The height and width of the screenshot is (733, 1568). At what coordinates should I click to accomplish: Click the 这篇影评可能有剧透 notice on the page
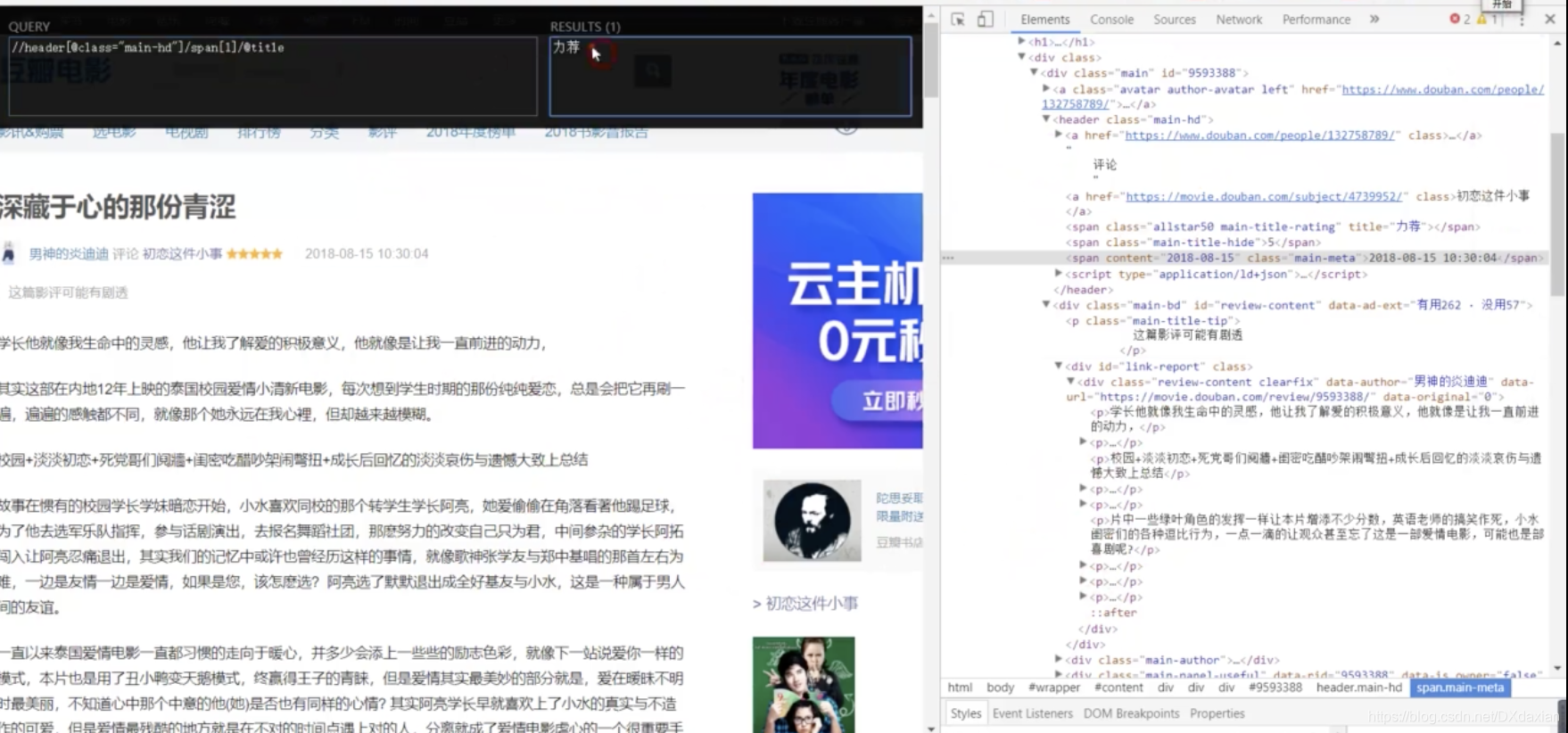69,292
